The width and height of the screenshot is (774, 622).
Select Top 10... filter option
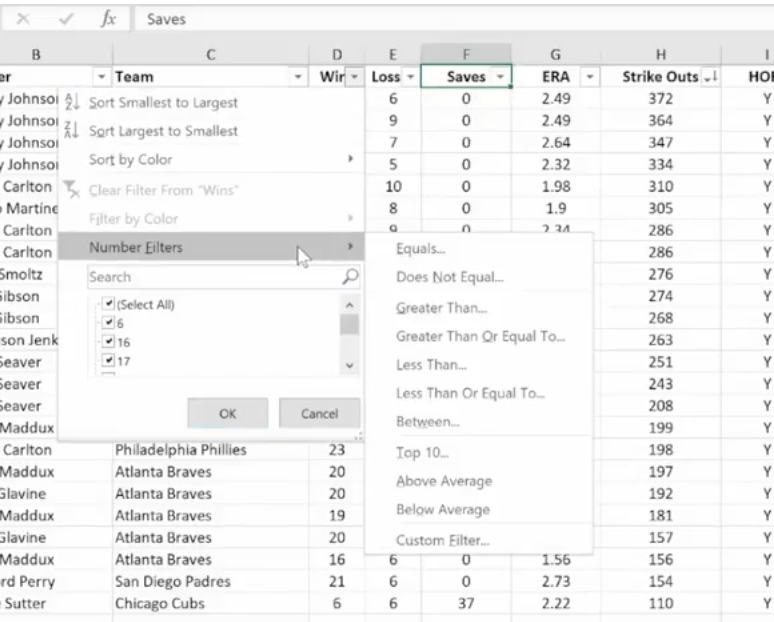[422, 453]
